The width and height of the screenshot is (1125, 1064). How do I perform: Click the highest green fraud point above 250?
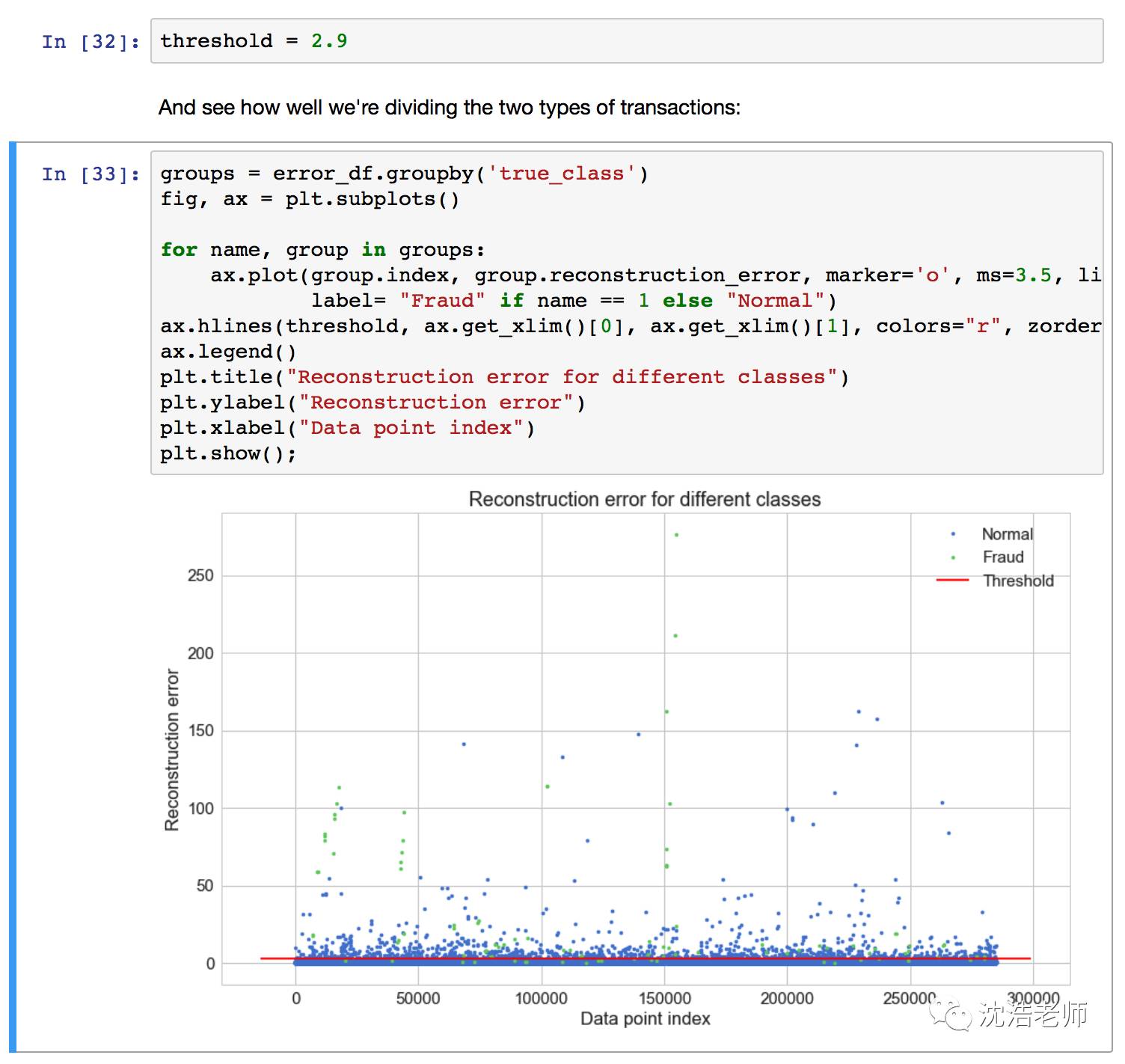click(676, 535)
